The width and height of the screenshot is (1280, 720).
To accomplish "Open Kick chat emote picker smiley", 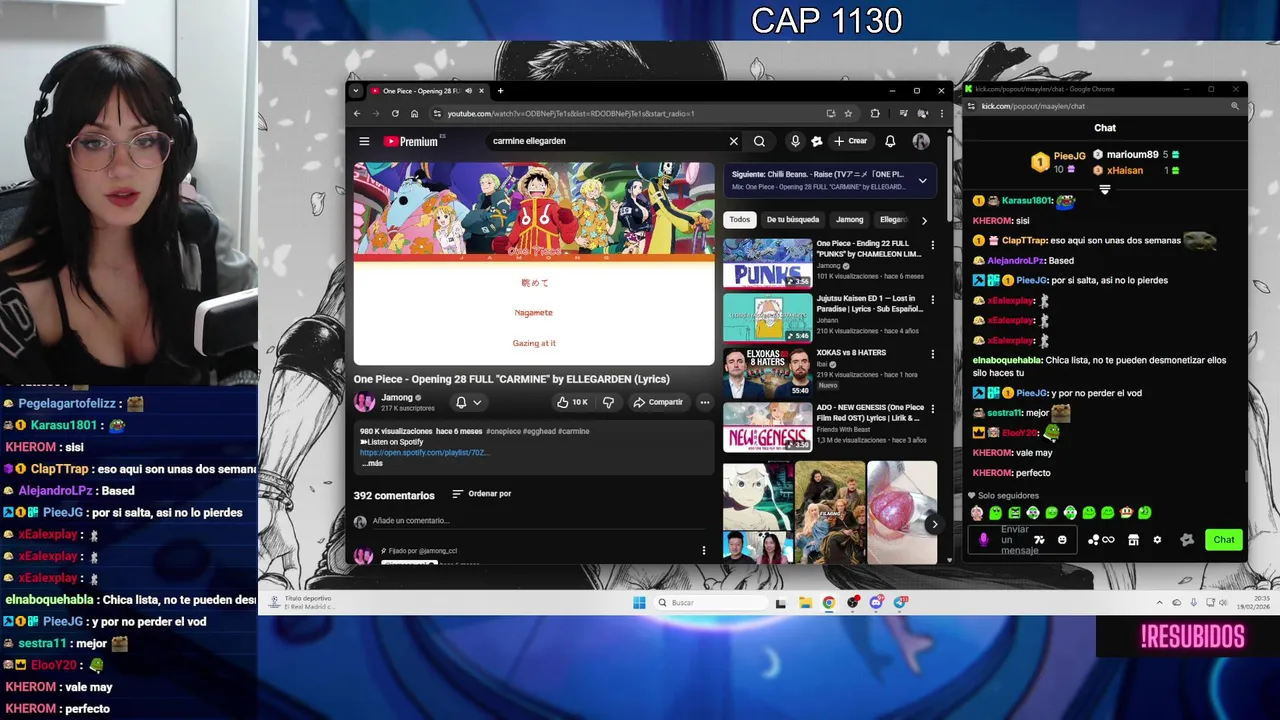I will 1062,540.
